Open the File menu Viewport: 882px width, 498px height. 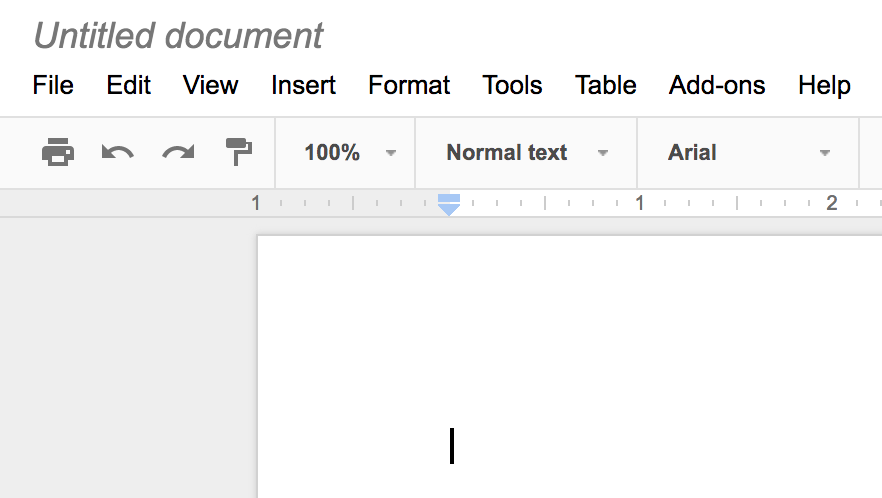53,86
